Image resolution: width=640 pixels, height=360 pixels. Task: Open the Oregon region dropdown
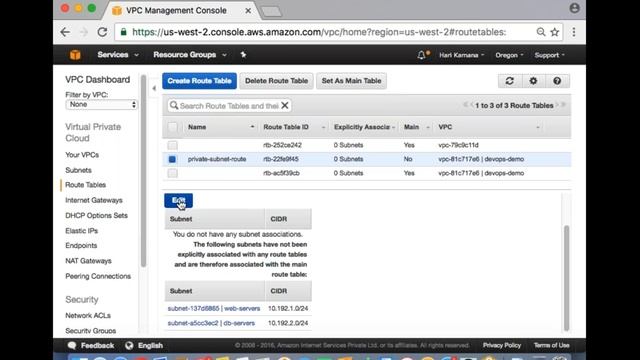[x=509, y=55]
